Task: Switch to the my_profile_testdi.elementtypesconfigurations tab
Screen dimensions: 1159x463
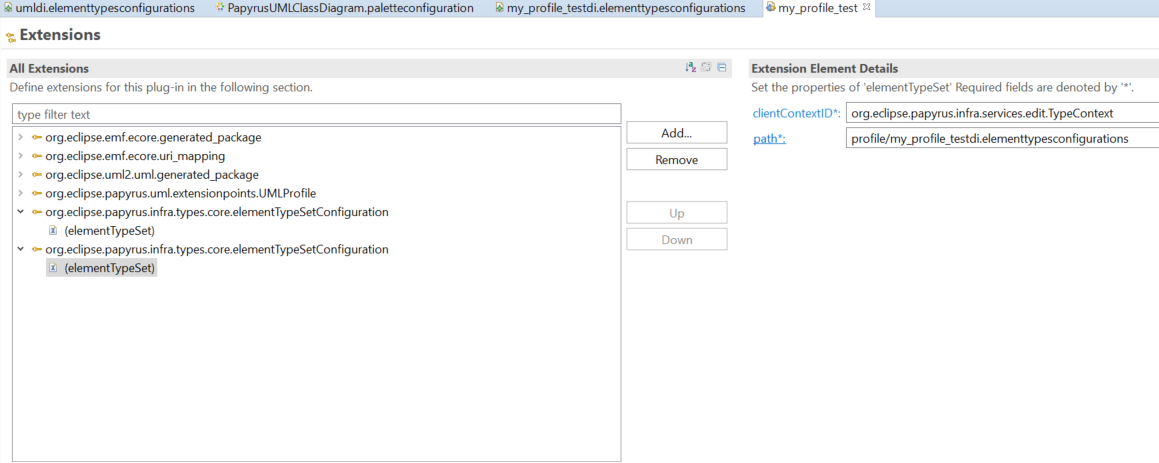Action: click(620, 8)
